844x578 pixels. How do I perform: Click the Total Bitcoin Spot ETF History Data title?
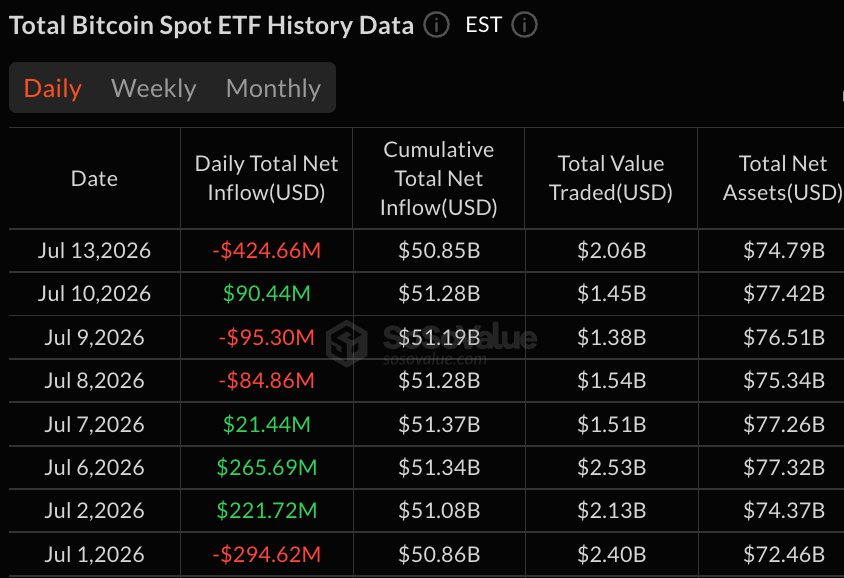coord(212,26)
